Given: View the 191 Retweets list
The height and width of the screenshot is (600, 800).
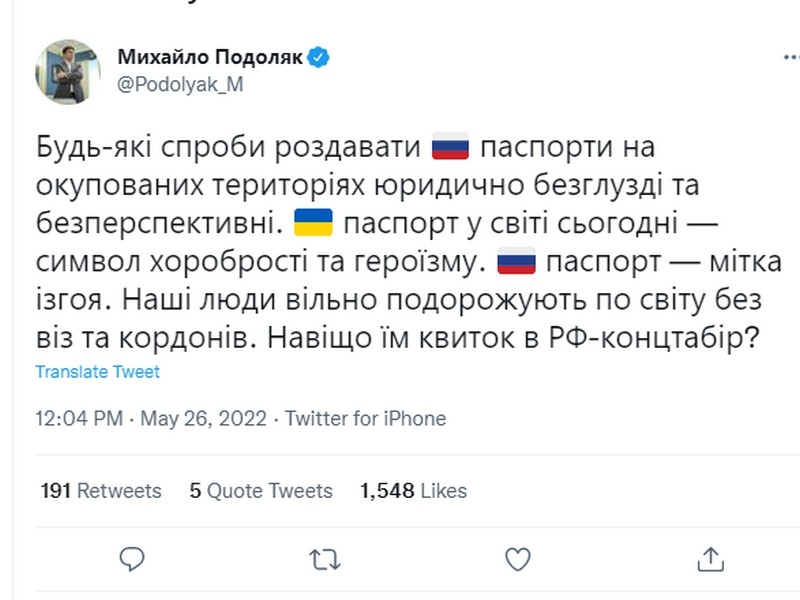Looking at the screenshot, I should point(101,491).
